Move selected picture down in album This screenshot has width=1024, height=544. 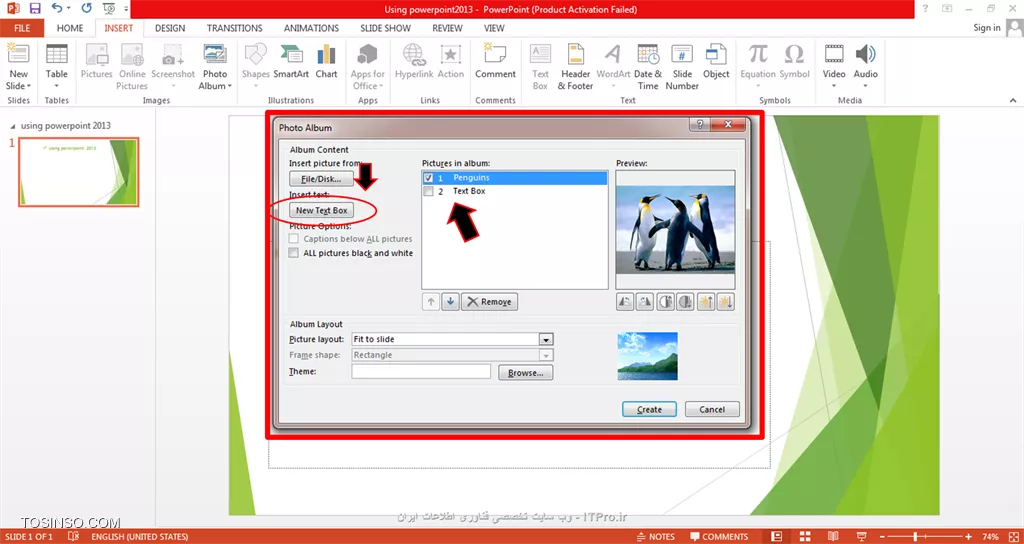coord(450,302)
